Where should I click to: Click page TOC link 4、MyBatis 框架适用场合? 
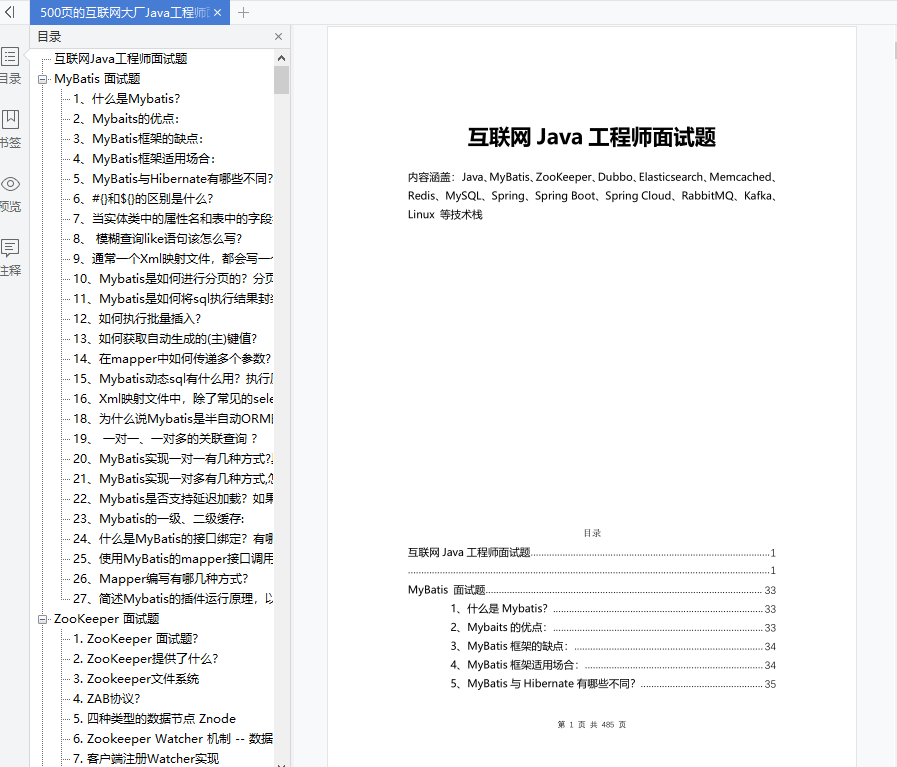(x=613, y=665)
